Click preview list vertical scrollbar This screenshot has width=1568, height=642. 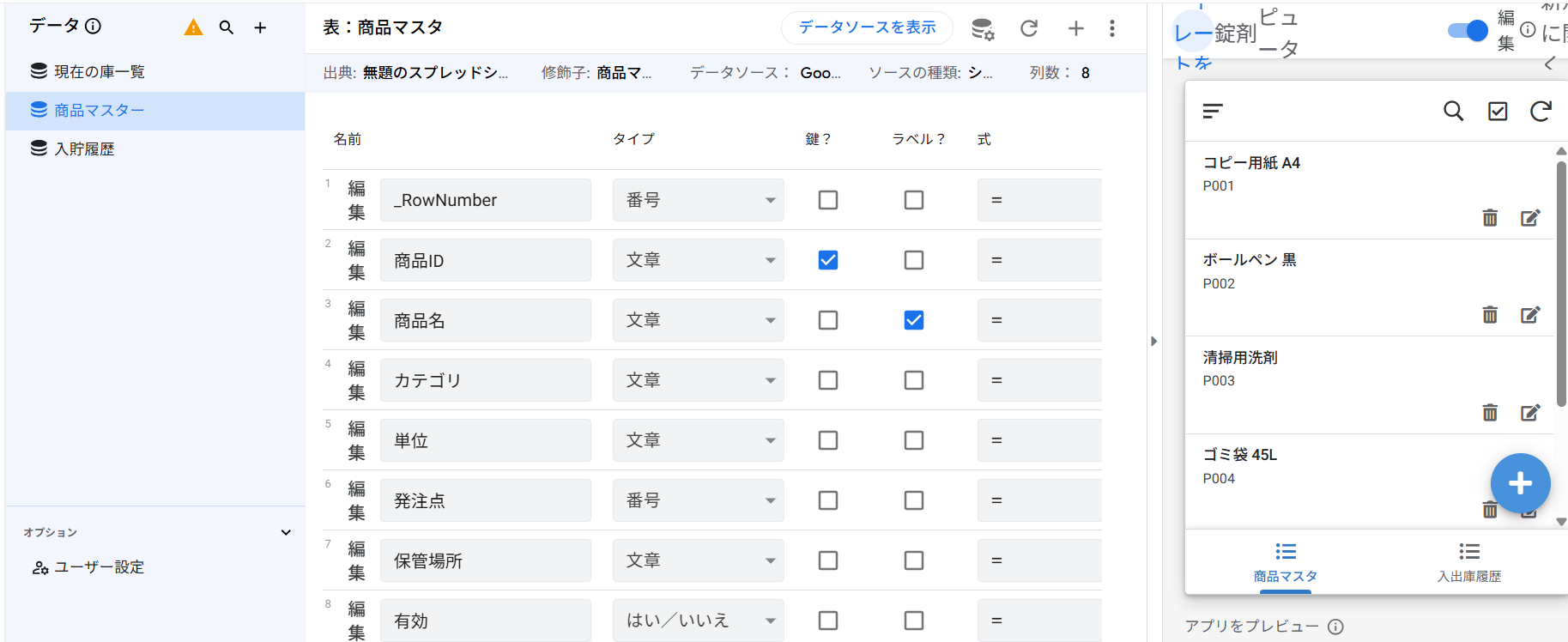tap(1561, 283)
